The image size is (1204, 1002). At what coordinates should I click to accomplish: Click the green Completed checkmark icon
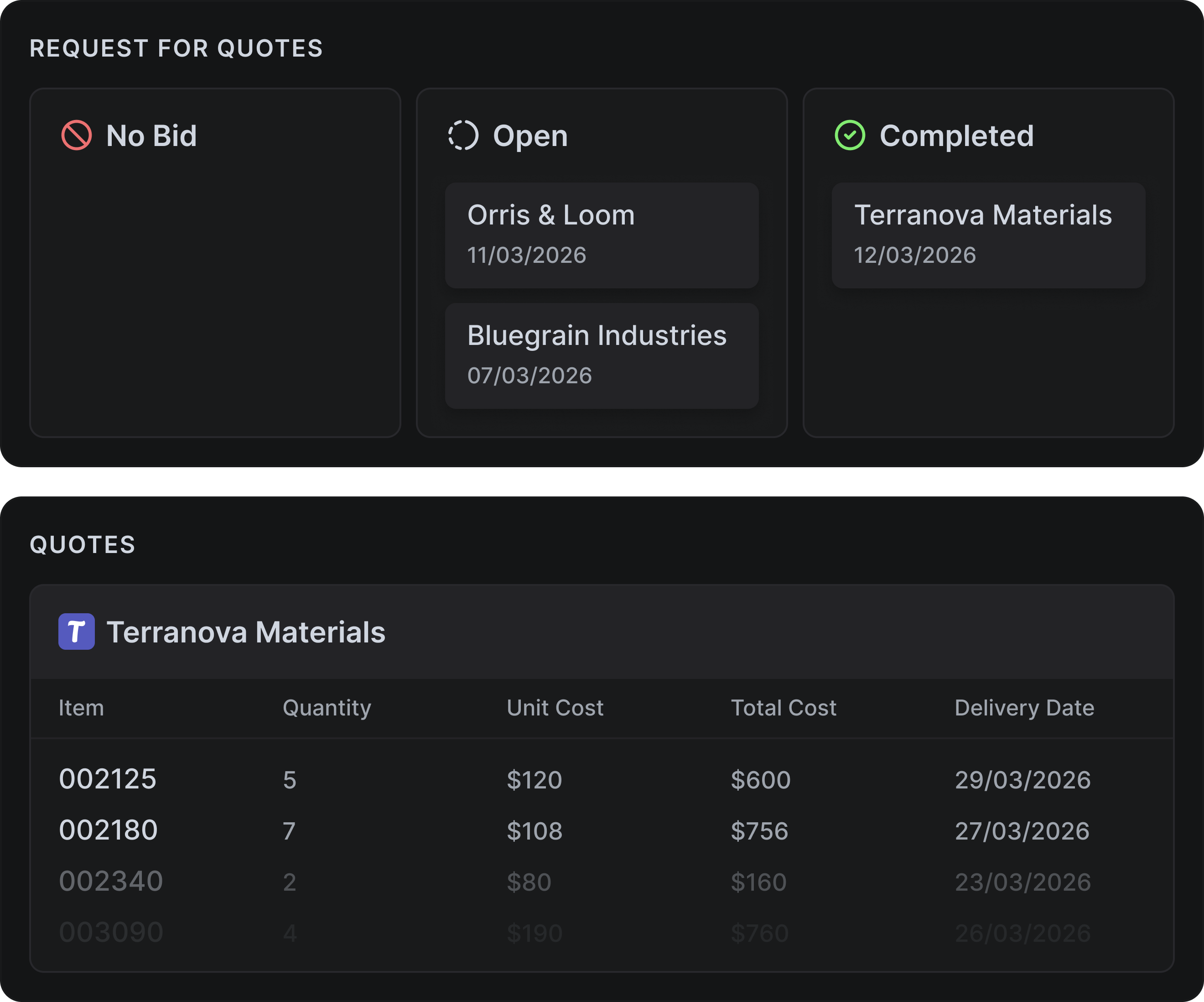(850, 136)
